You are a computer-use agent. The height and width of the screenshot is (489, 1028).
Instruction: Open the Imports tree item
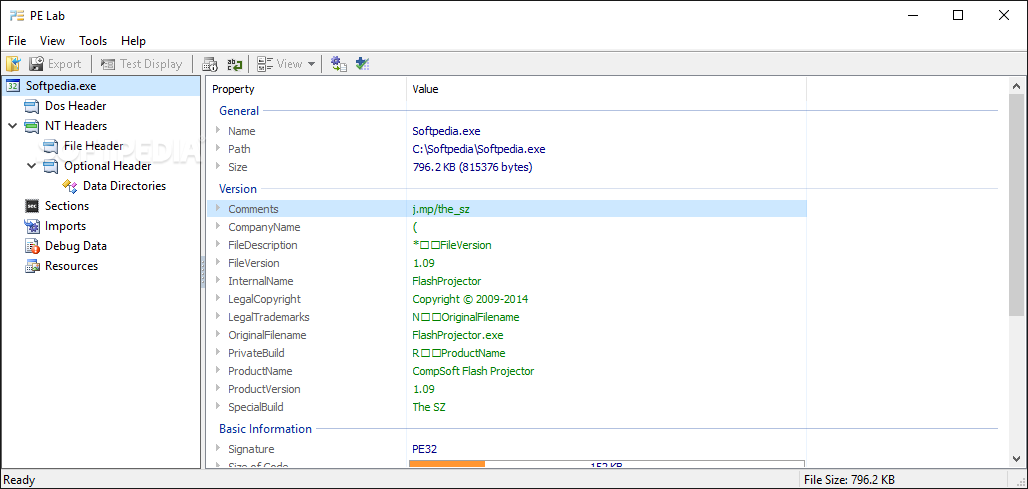pos(65,225)
